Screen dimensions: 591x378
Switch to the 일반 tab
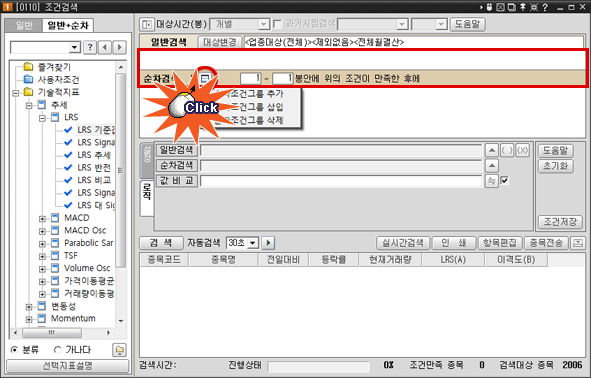pos(24,25)
